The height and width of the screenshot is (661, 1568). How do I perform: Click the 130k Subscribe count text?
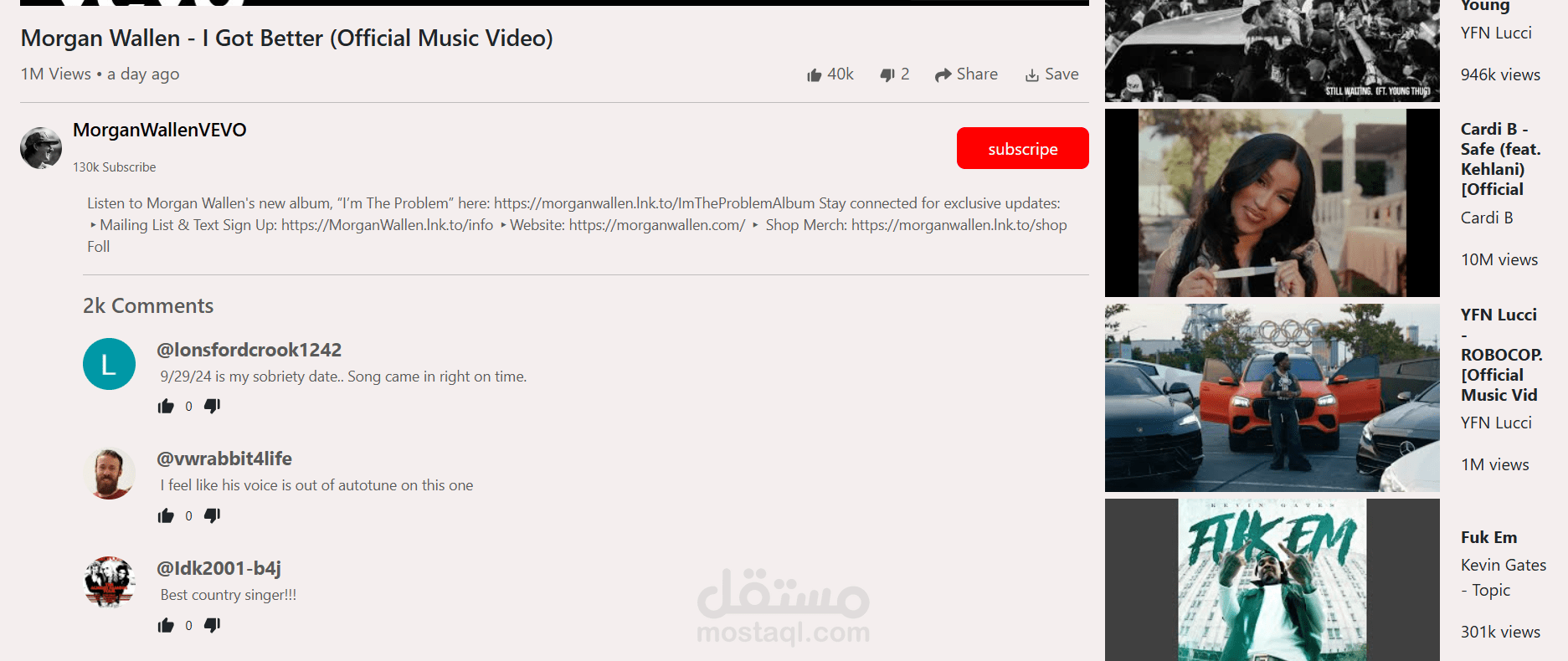click(x=115, y=167)
